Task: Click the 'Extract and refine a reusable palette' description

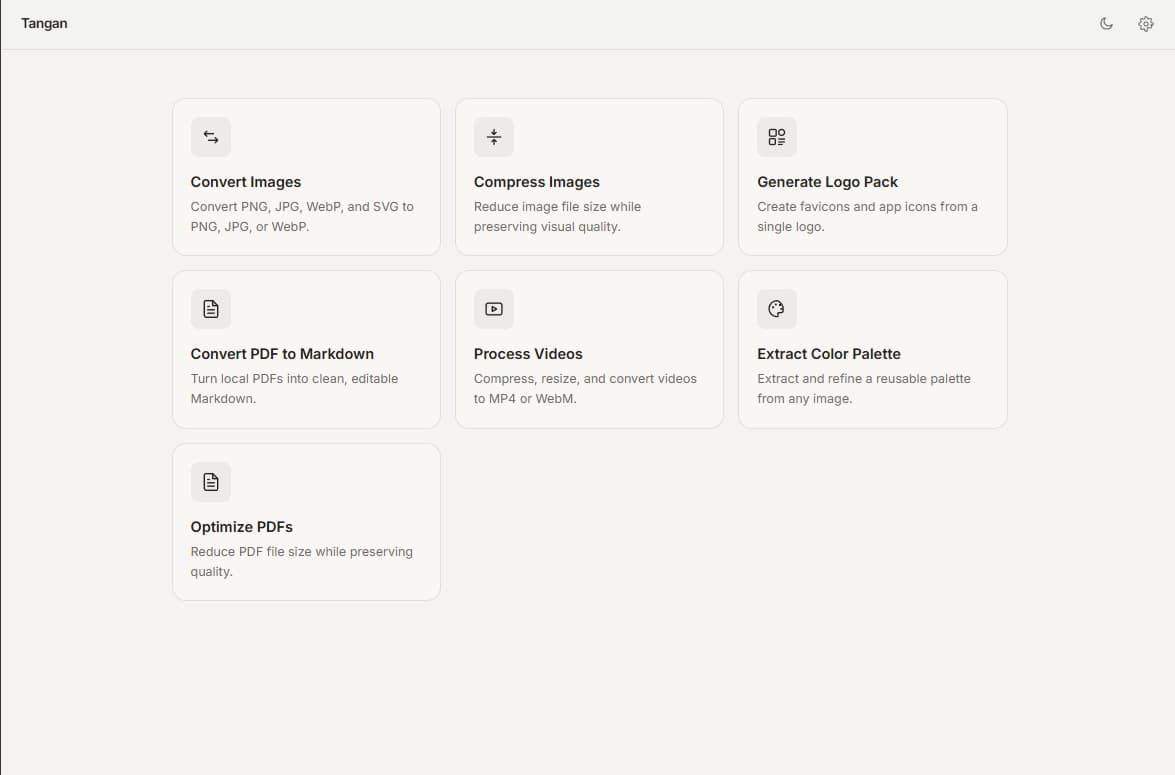Action: tap(864, 388)
